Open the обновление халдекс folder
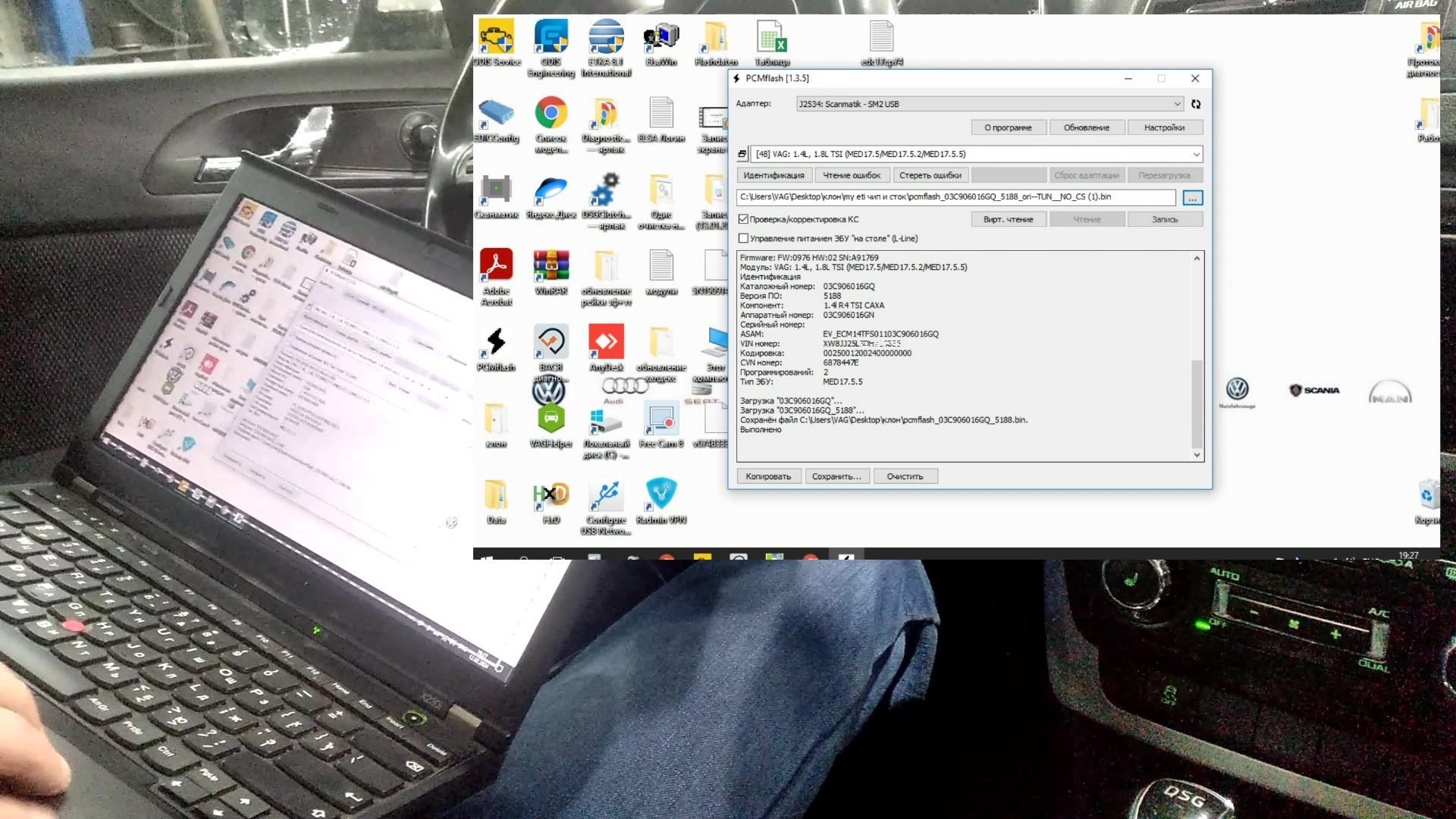The width and height of the screenshot is (1456, 819). 661,353
